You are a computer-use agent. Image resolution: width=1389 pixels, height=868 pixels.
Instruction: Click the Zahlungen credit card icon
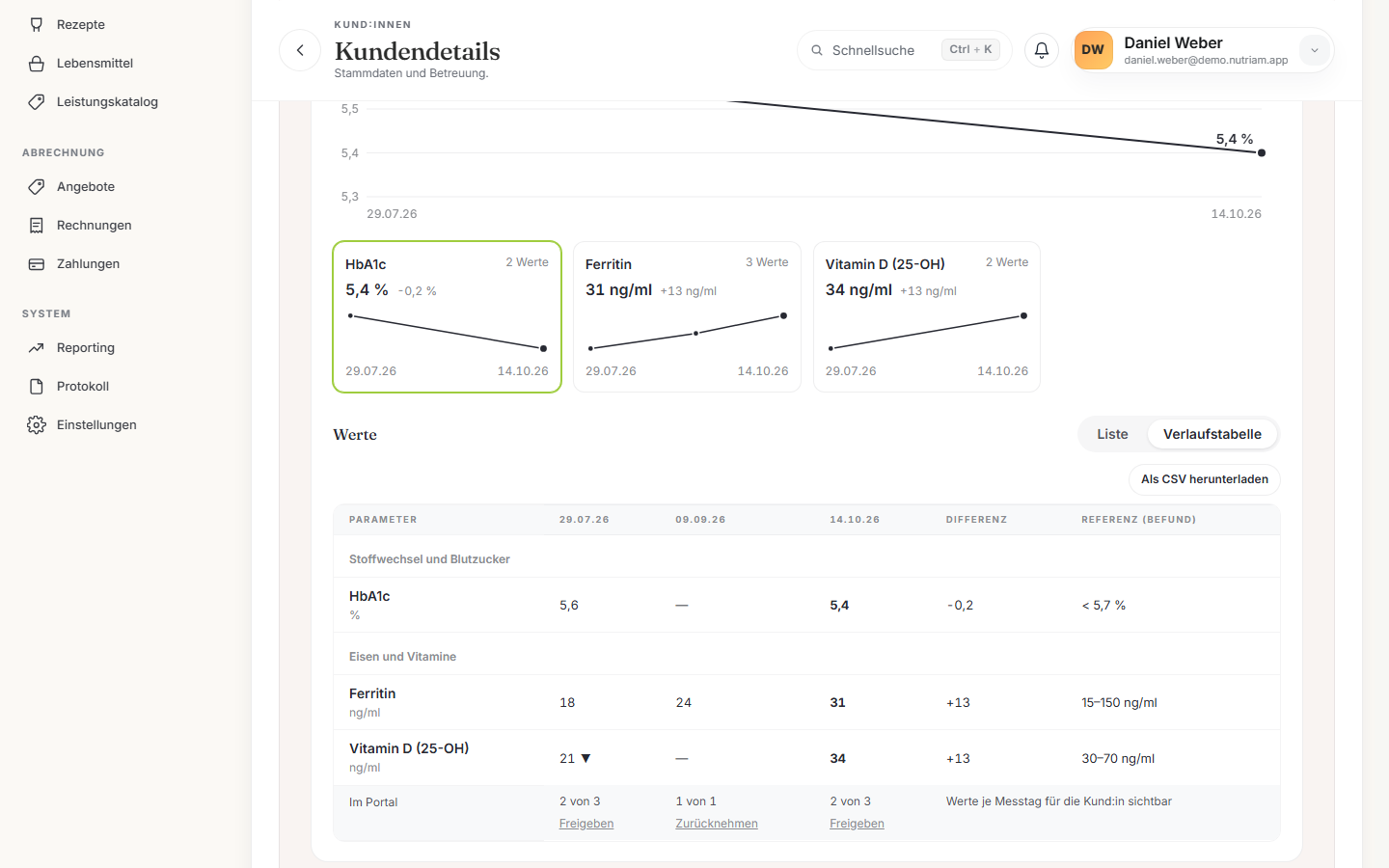click(x=37, y=264)
